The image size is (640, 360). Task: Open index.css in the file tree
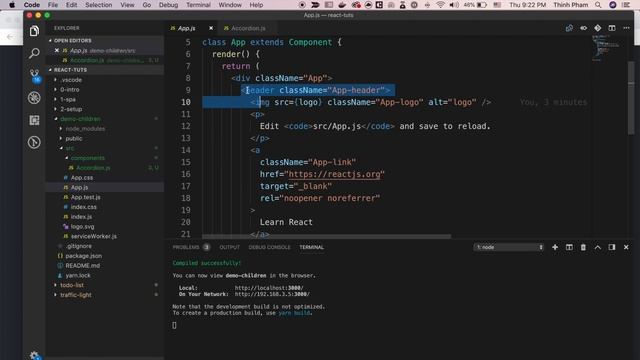(84, 207)
